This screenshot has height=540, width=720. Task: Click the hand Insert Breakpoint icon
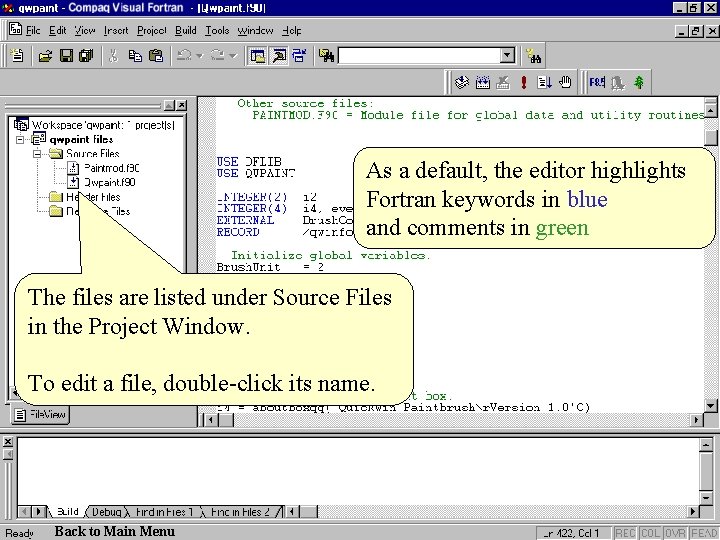click(x=565, y=83)
